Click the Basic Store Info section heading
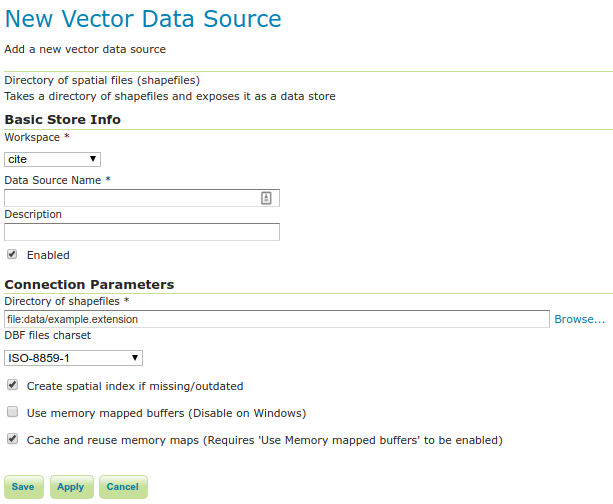The image size is (613, 504). (x=62, y=119)
